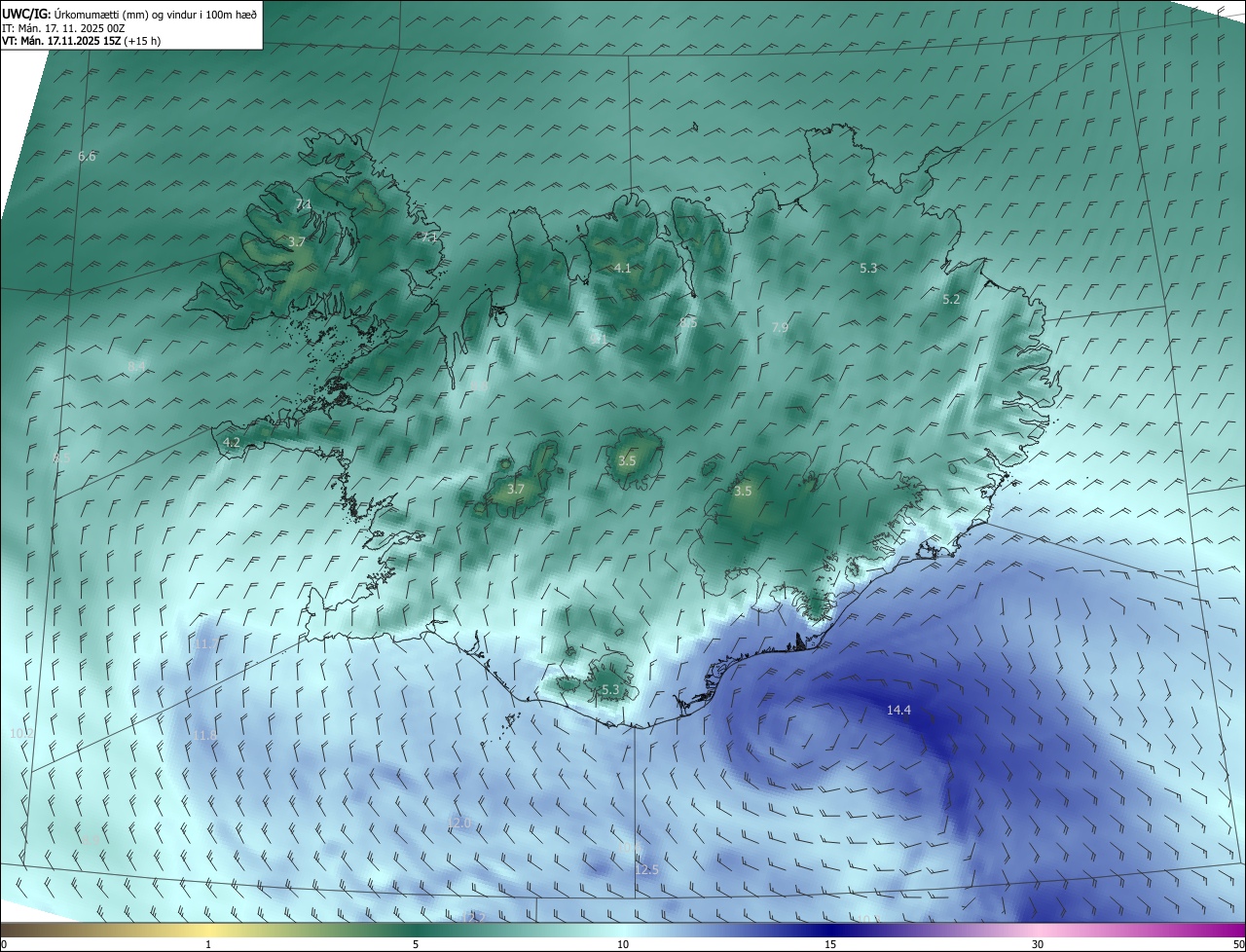
Task: Click the 30 tick on color scale
Action: pos(1038,944)
